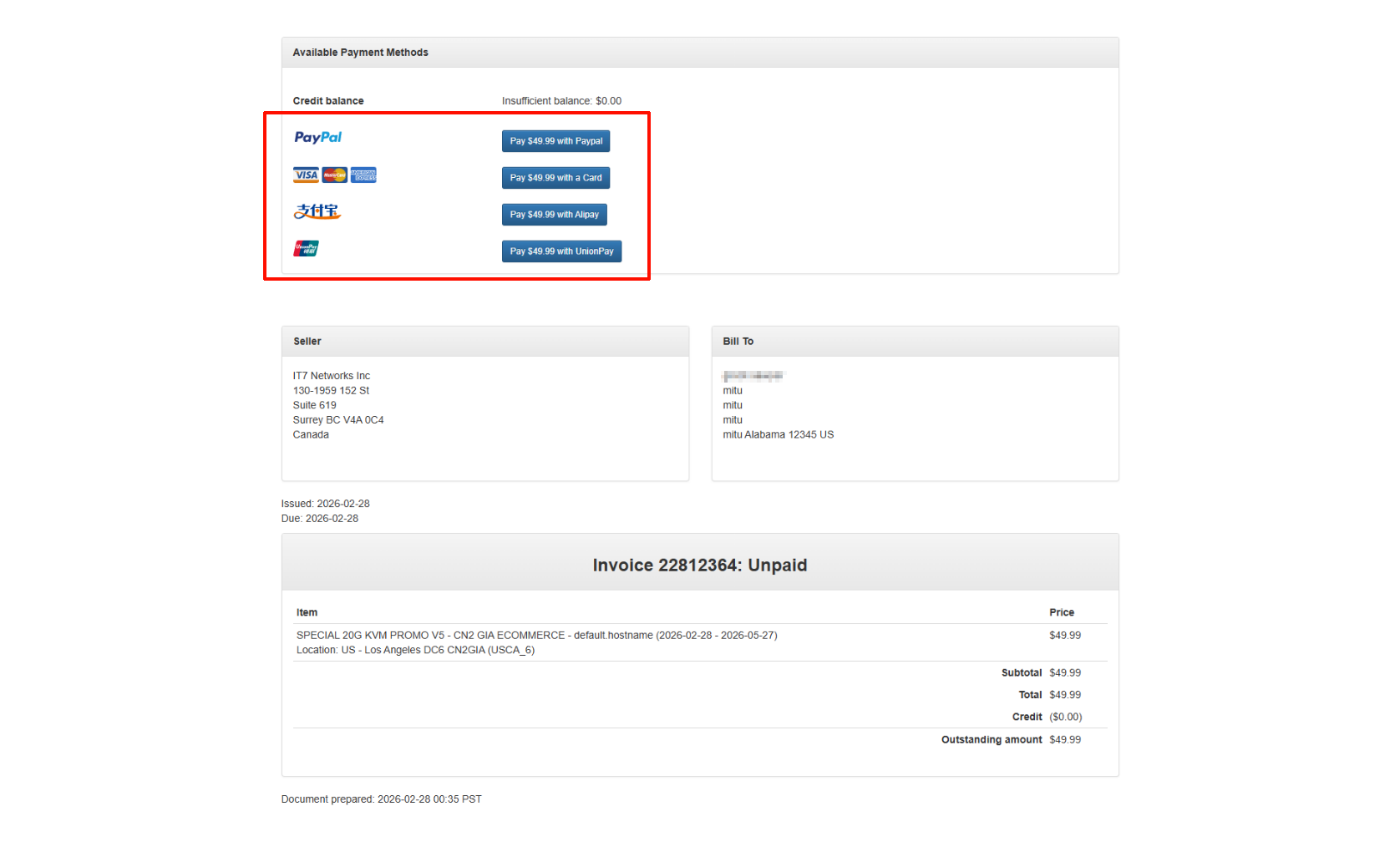Click the Seller panel heading

[x=307, y=342]
